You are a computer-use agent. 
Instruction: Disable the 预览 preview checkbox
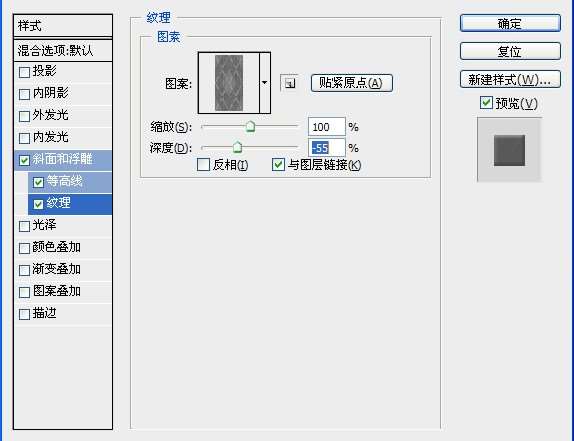click(x=486, y=103)
